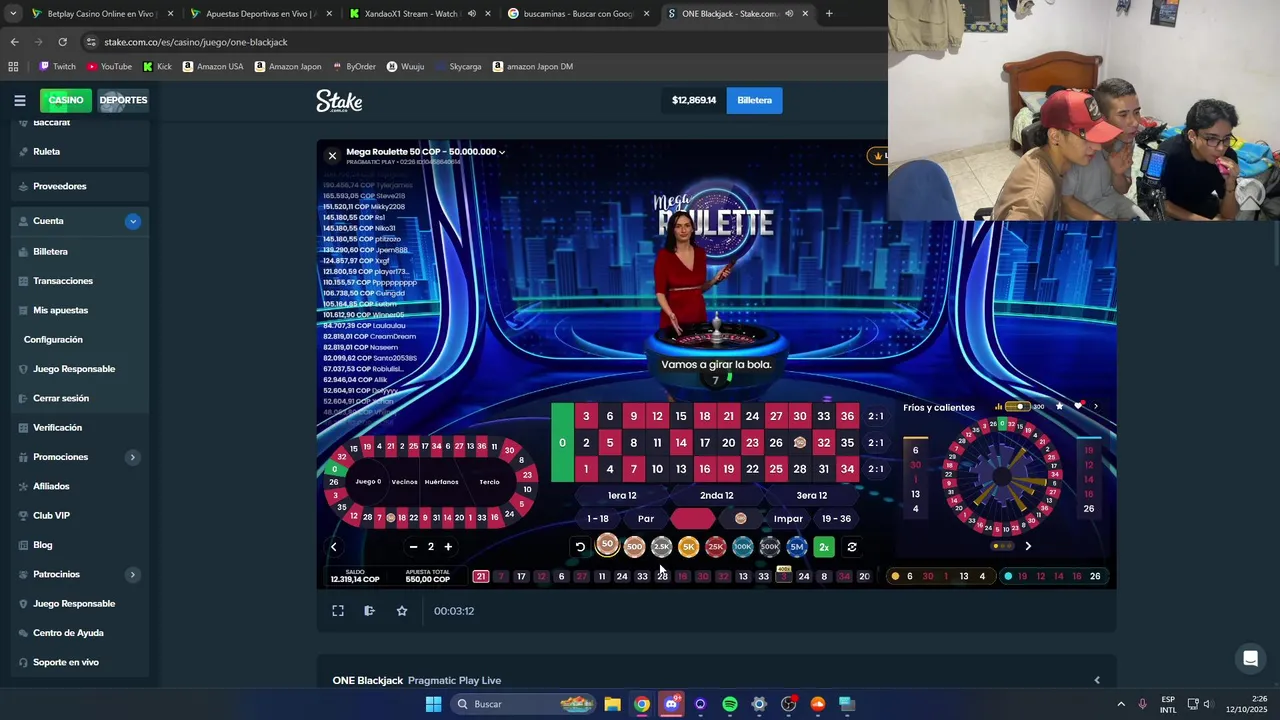This screenshot has height=720, width=1280.
Task: Open Transacciones in sidebar
Action: [x=63, y=281]
